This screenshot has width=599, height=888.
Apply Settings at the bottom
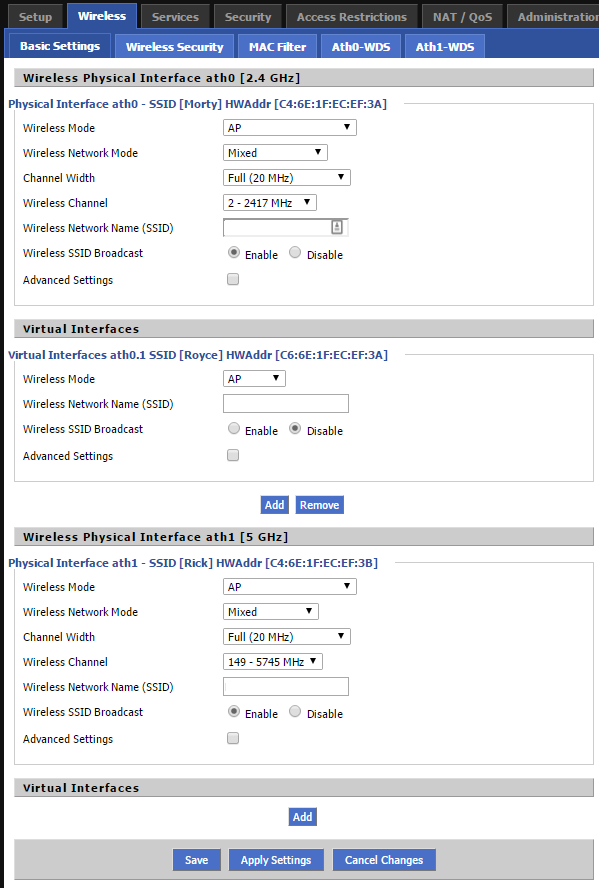(x=276, y=859)
